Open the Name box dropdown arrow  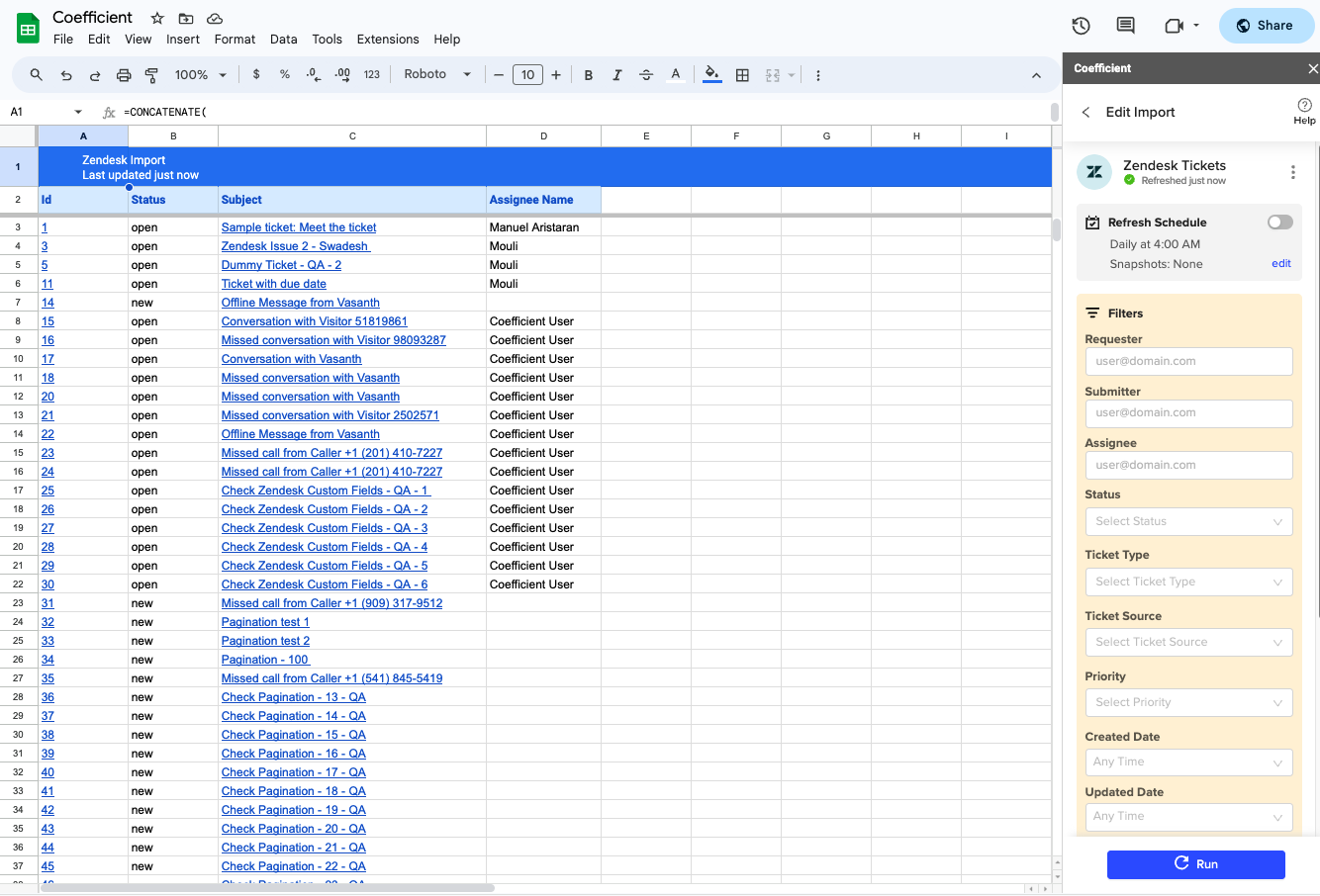[x=78, y=112]
